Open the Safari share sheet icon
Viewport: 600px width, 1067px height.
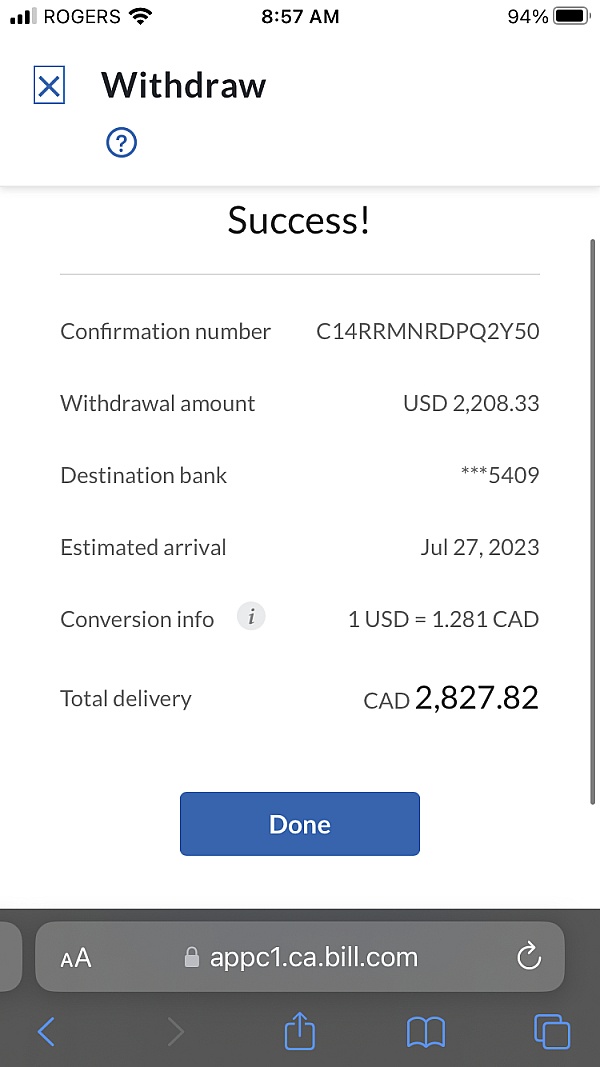click(300, 1031)
